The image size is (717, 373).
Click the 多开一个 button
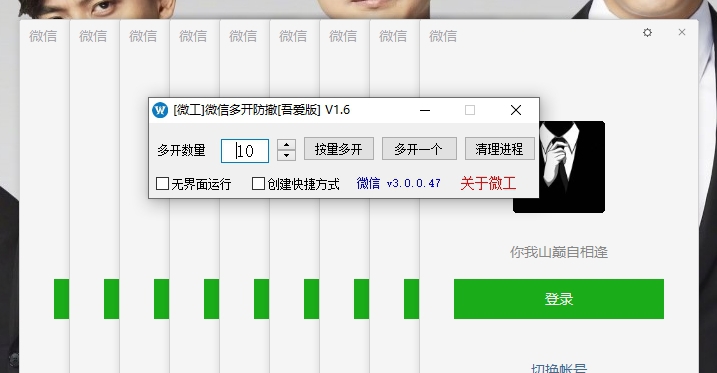(x=419, y=149)
